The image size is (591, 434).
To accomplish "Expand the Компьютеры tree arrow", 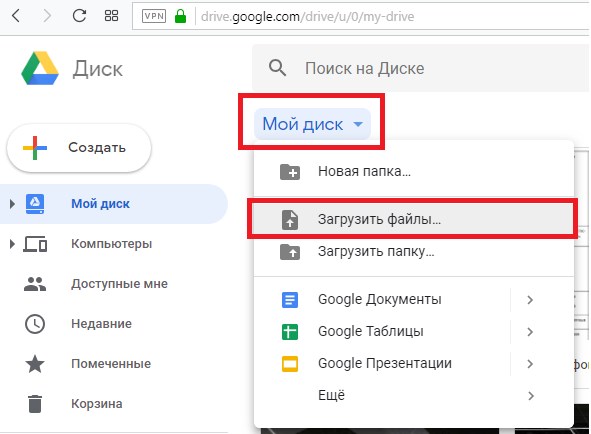I will pos(12,244).
